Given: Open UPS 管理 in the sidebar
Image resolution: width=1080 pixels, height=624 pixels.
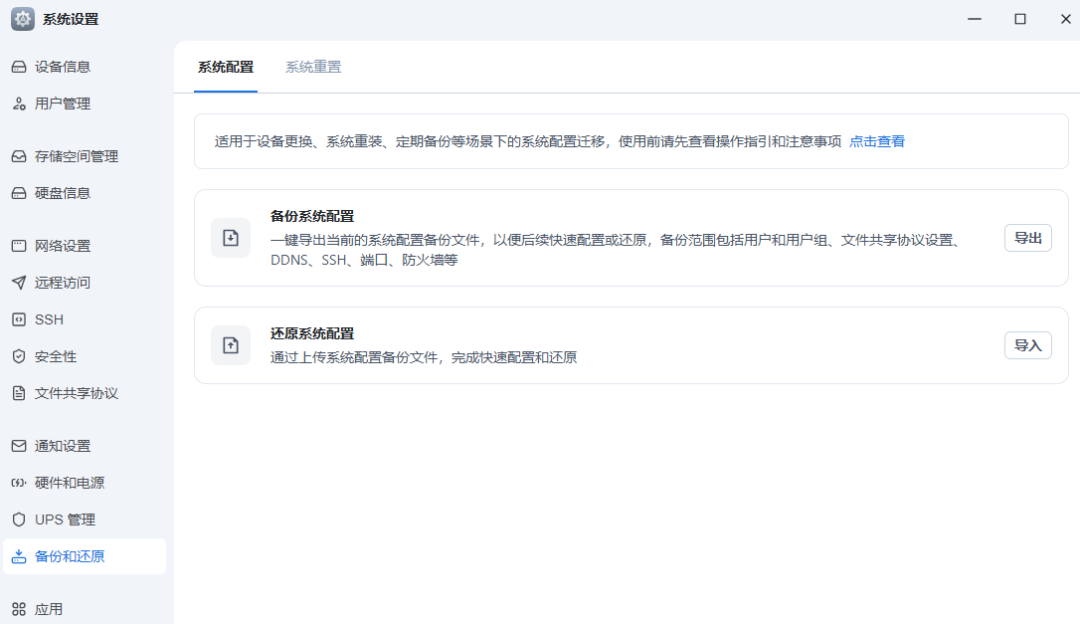Looking at the screenshot, I should click(x=65, y=520).
